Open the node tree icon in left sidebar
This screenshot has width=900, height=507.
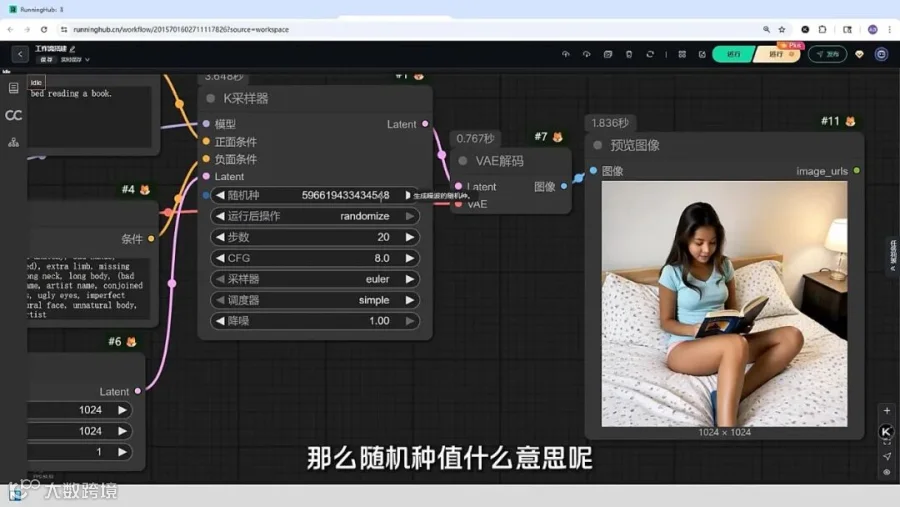(x=13, y=142)
